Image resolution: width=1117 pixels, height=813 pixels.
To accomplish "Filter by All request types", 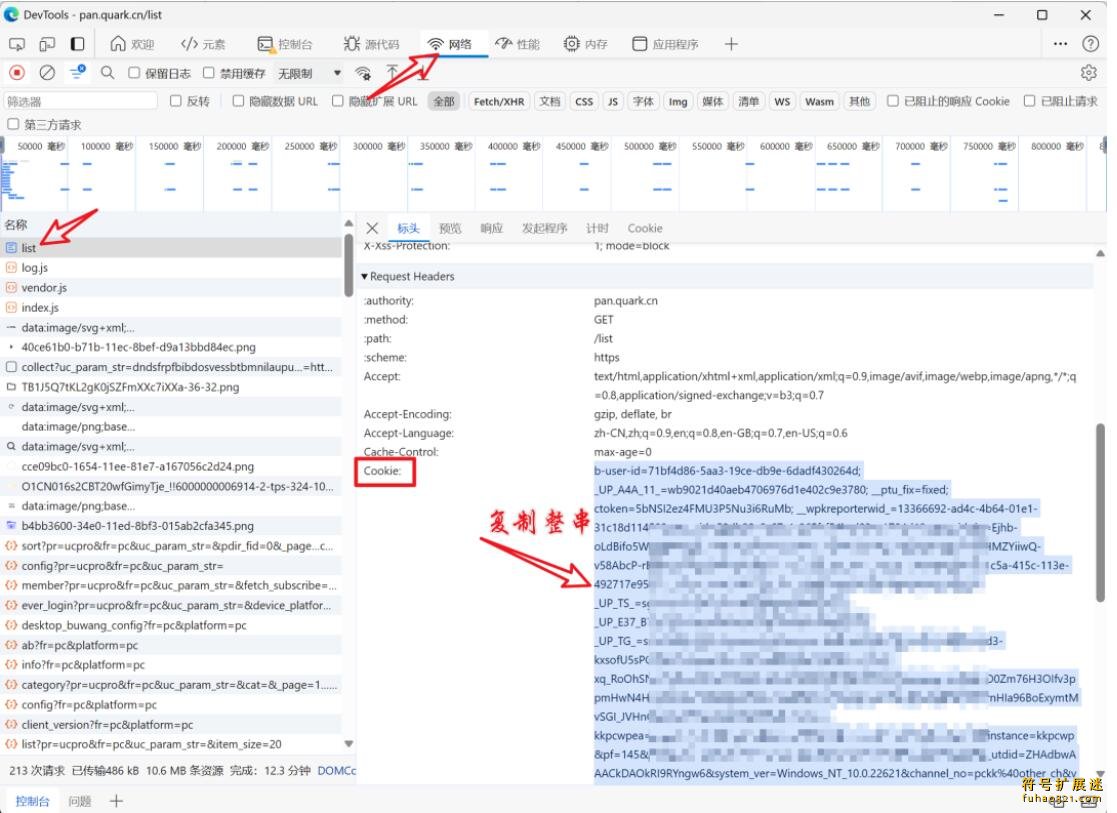I will (x=444, y=101).
